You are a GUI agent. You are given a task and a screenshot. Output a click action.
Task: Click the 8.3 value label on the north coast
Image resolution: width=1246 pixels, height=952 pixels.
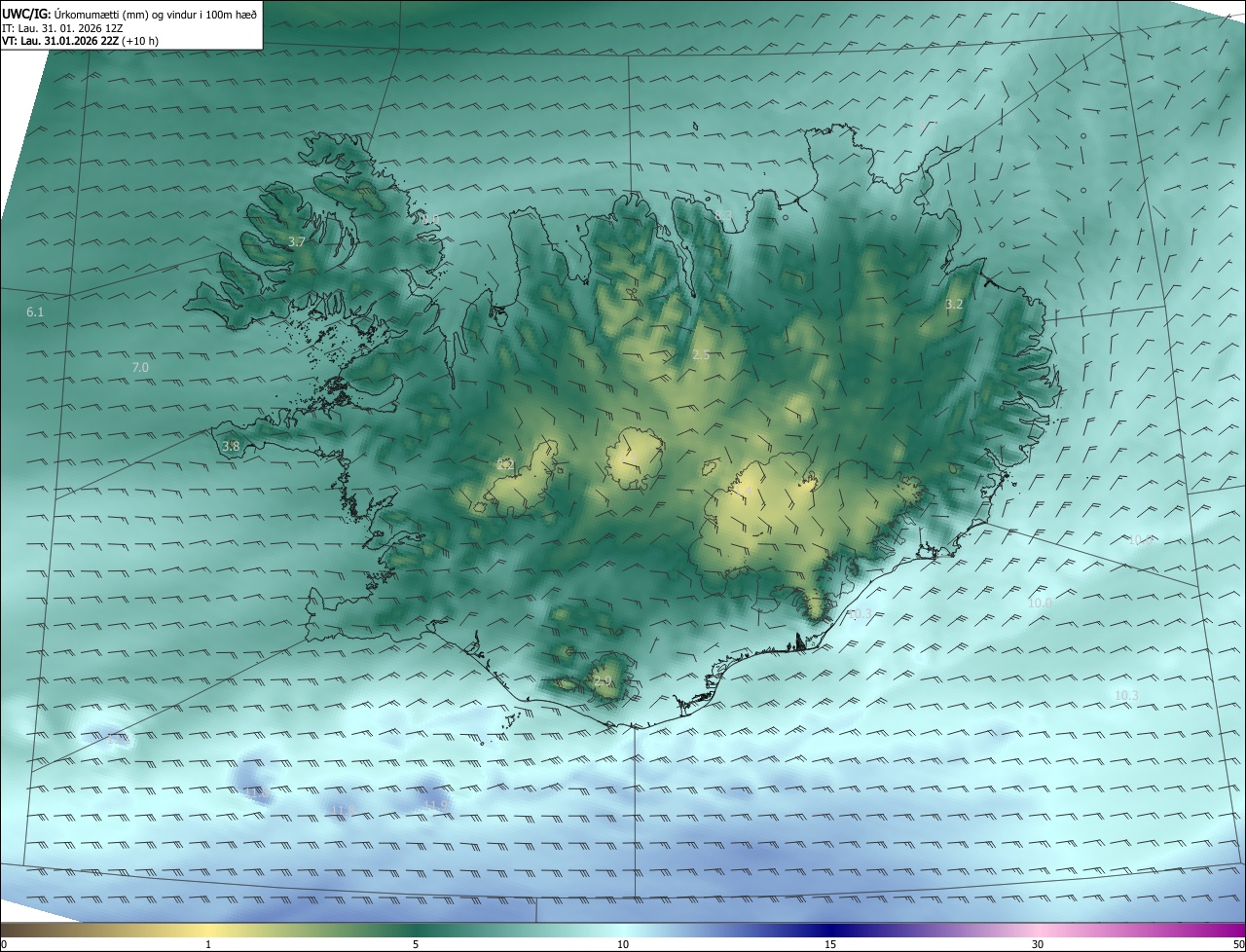(723, 215)
